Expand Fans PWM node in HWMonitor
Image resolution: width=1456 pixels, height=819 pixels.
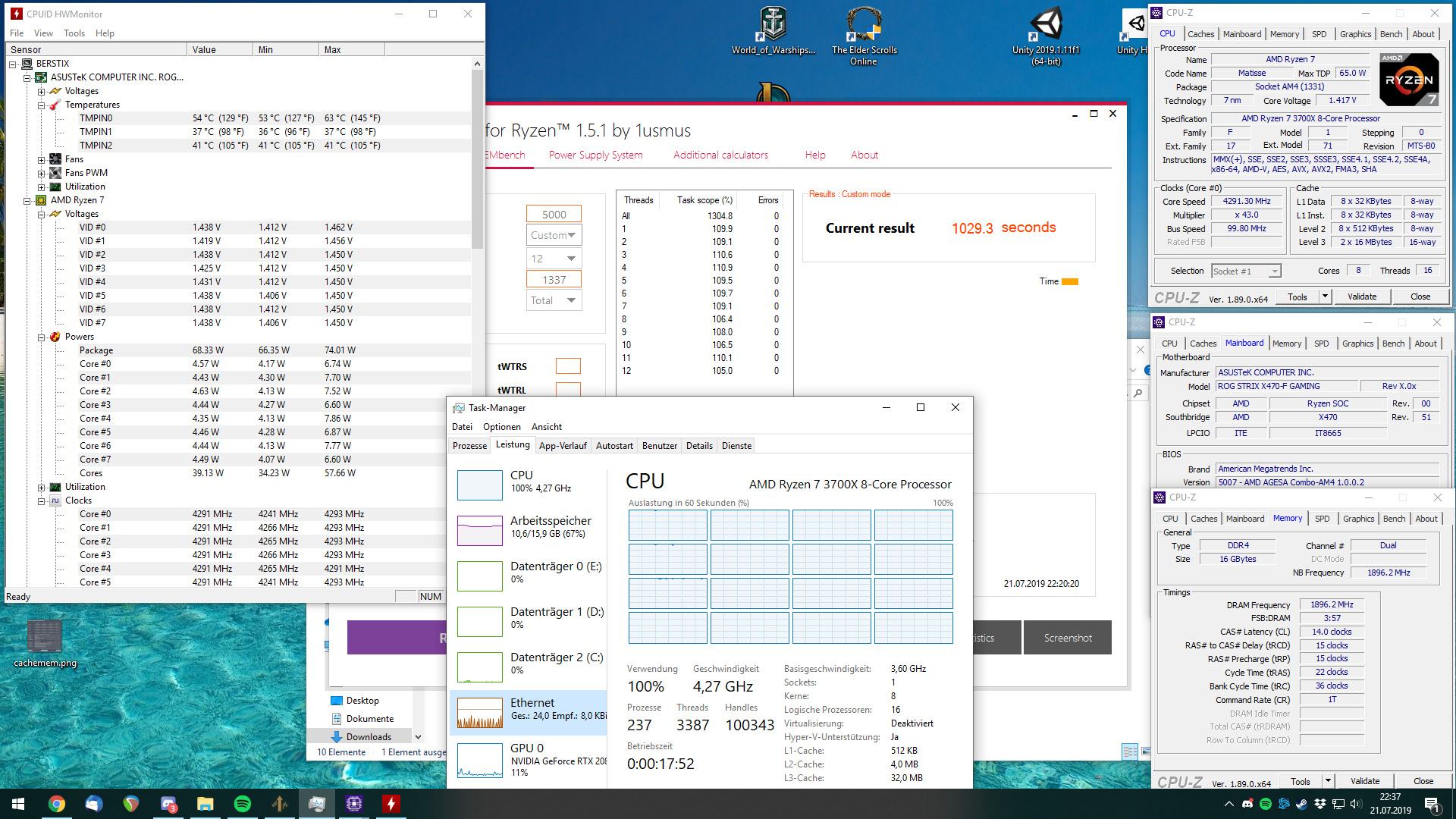tap(42, 173)
